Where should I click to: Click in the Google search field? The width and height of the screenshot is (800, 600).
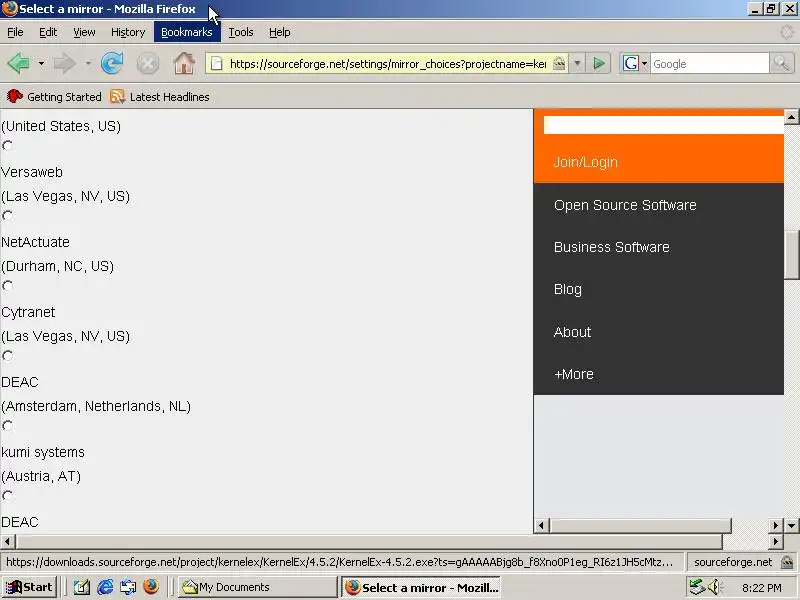point(709,64)
